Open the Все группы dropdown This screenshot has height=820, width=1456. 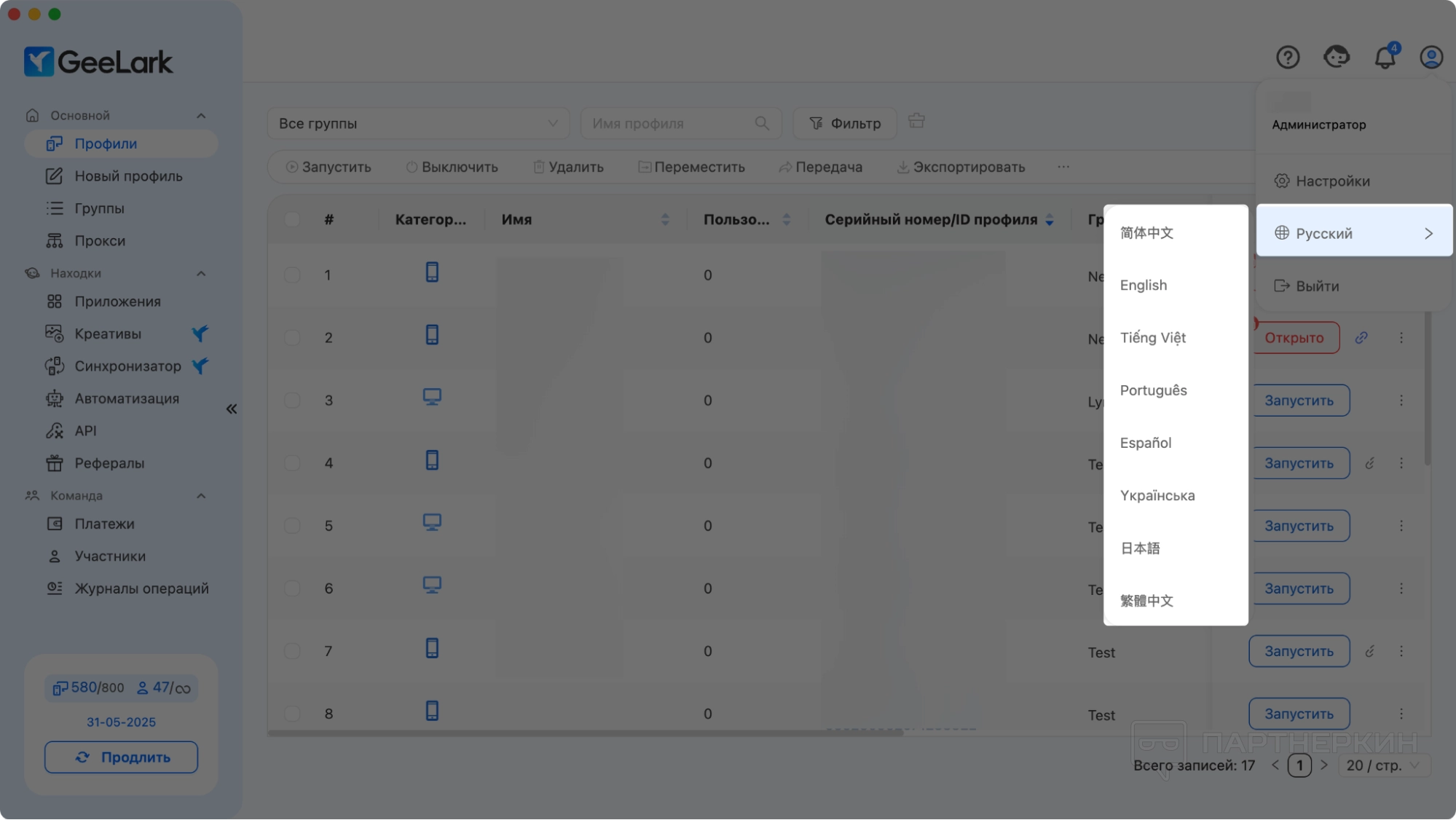click(418, 124)
